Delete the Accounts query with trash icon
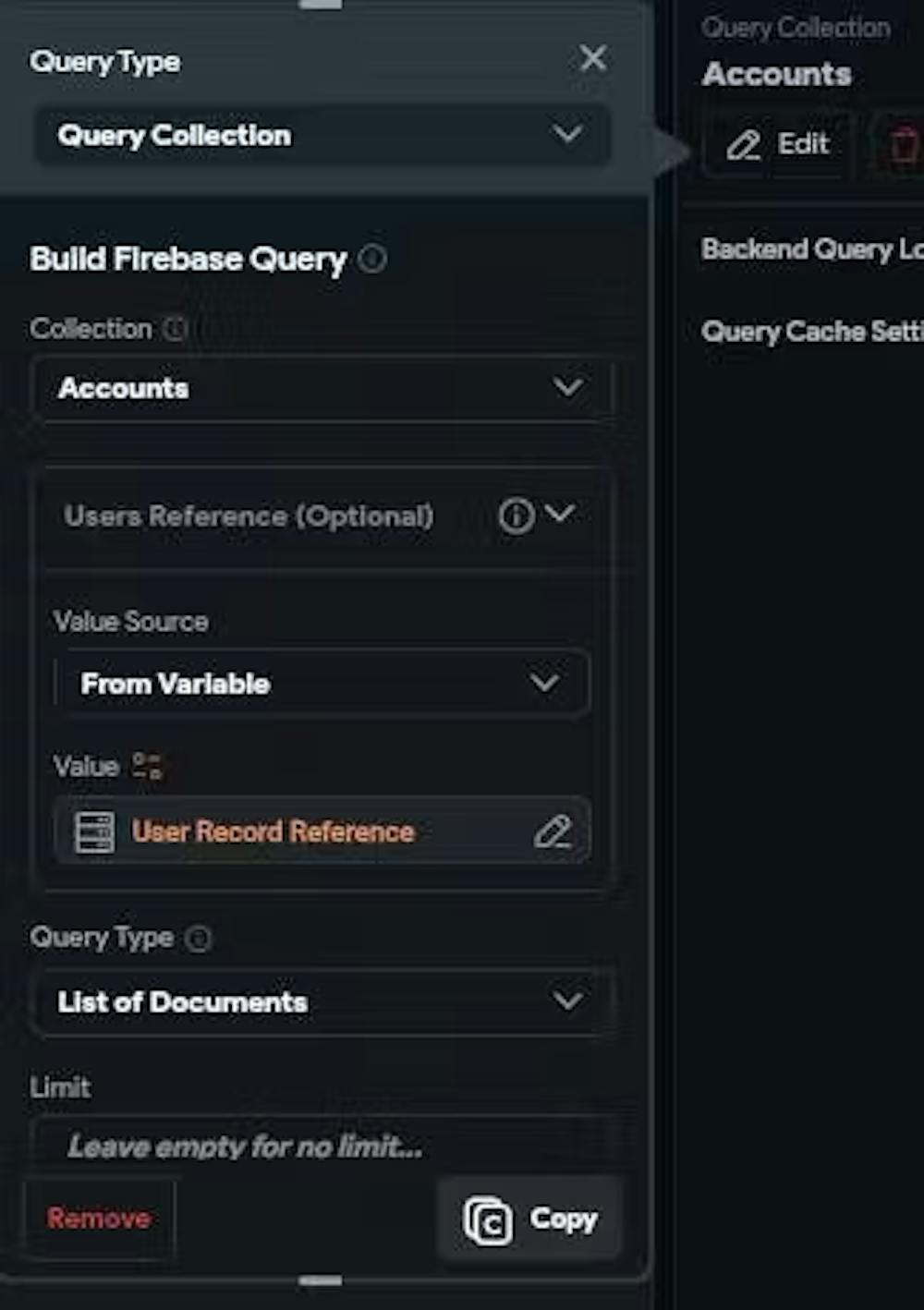This screenshot has width=924, height=1310. coord(903,145)
